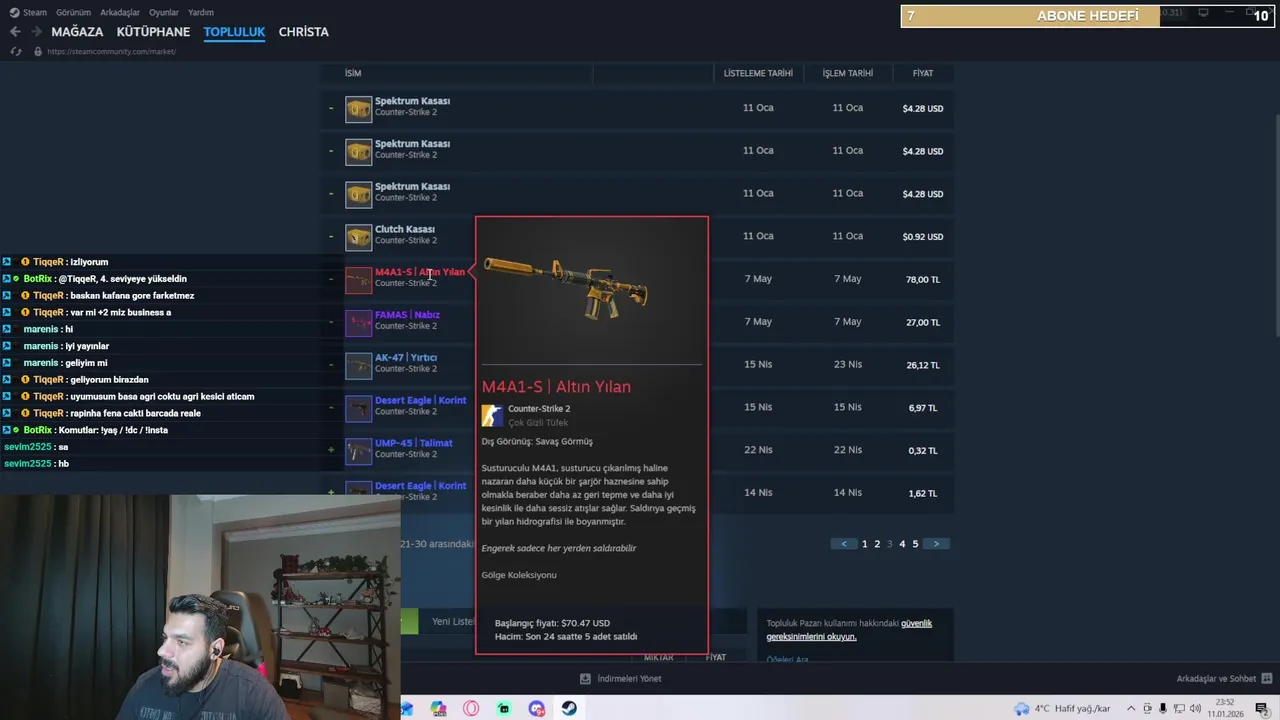Open the UMP-45 Talimat item thumbnail
Viewport: 1280px width, 720px height.
(x=358, y=451)
